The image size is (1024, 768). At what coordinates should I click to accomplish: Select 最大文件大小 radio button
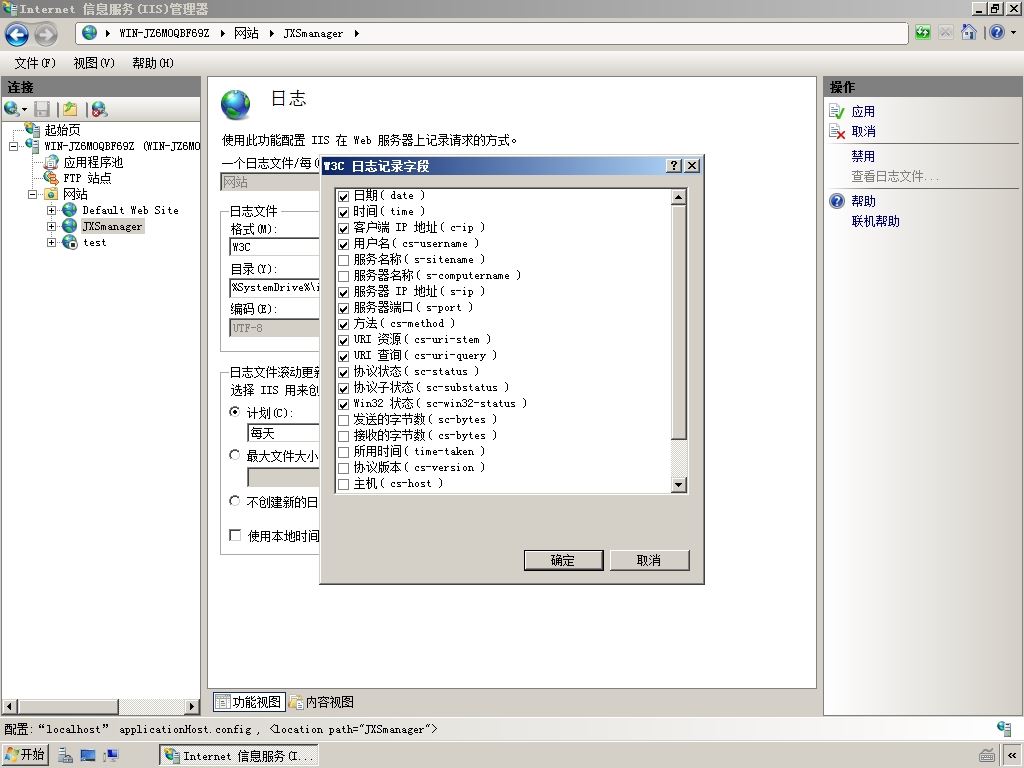pyautogui.click(x=234, y=455)
